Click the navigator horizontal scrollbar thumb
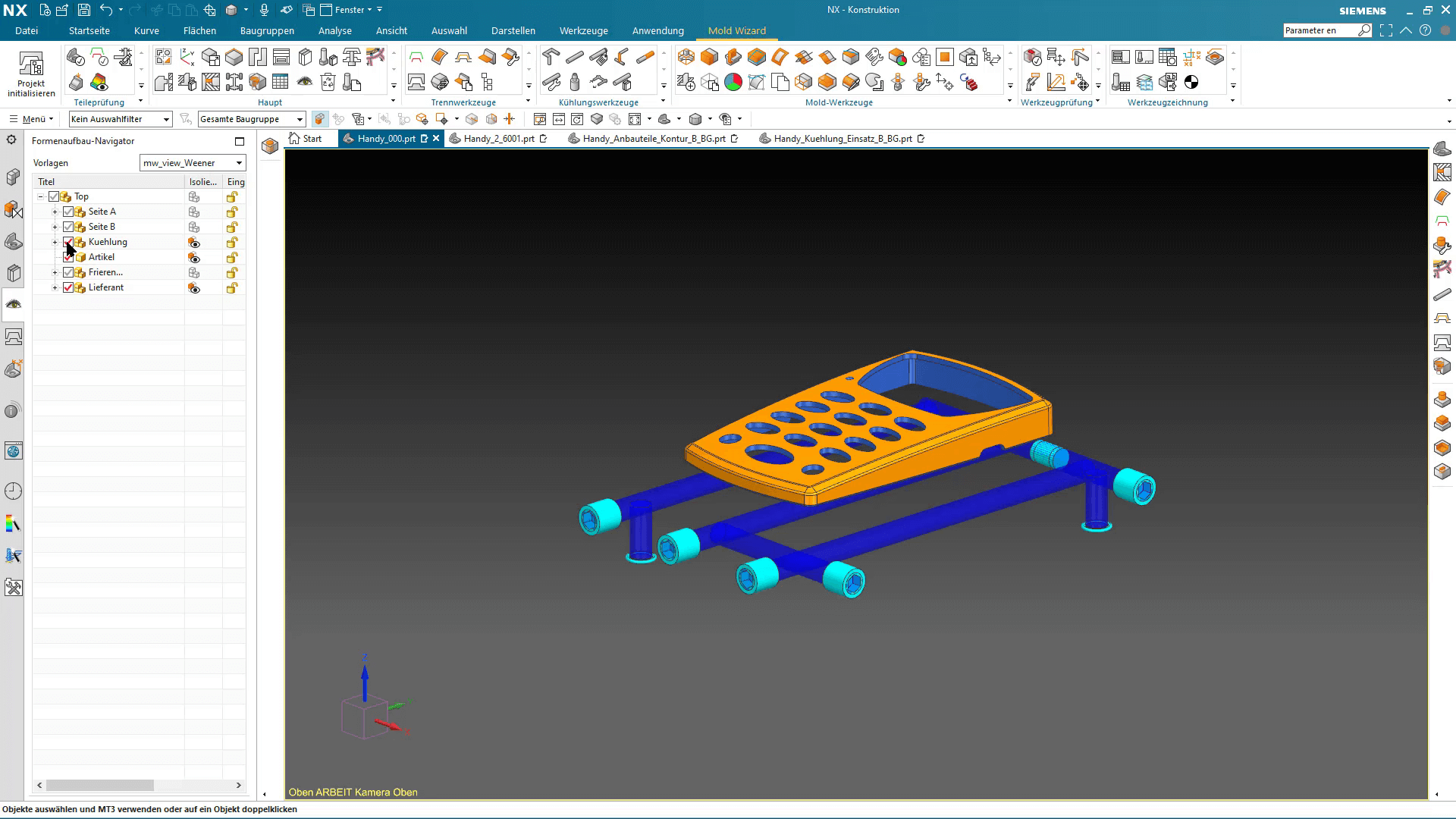 (x=99, y=786)
